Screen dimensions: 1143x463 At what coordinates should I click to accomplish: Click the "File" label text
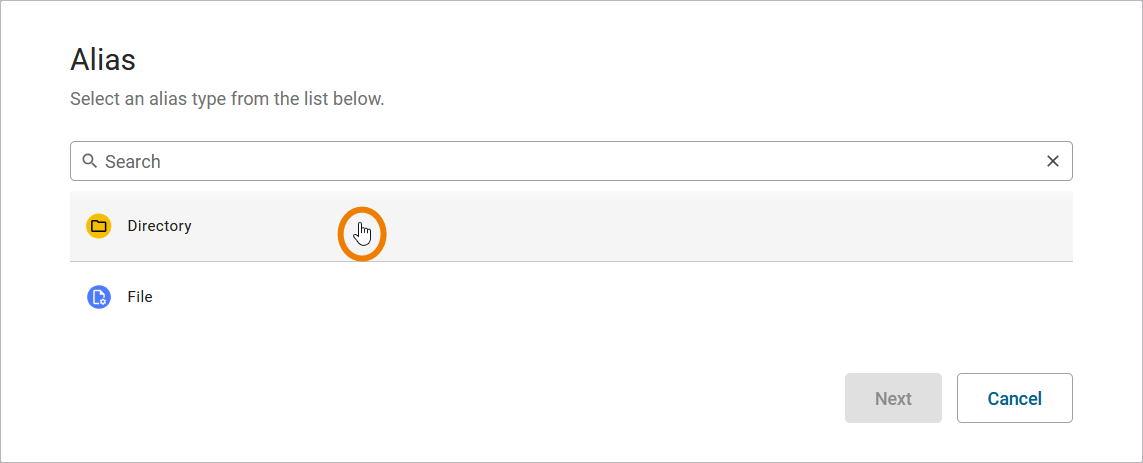(140, 297)
